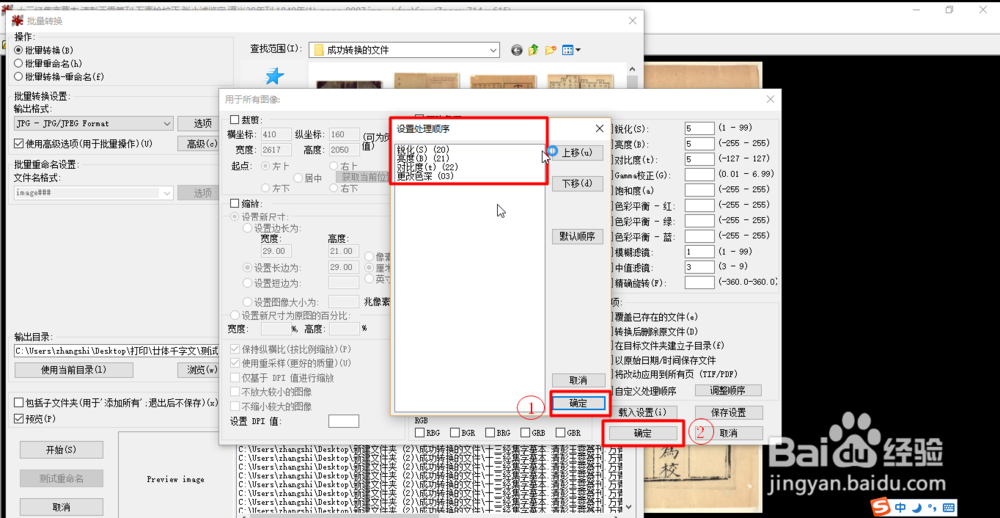Open the 输出格式 JPG format dropdown
The image size is (1000, 518).
tap(93, 123)
